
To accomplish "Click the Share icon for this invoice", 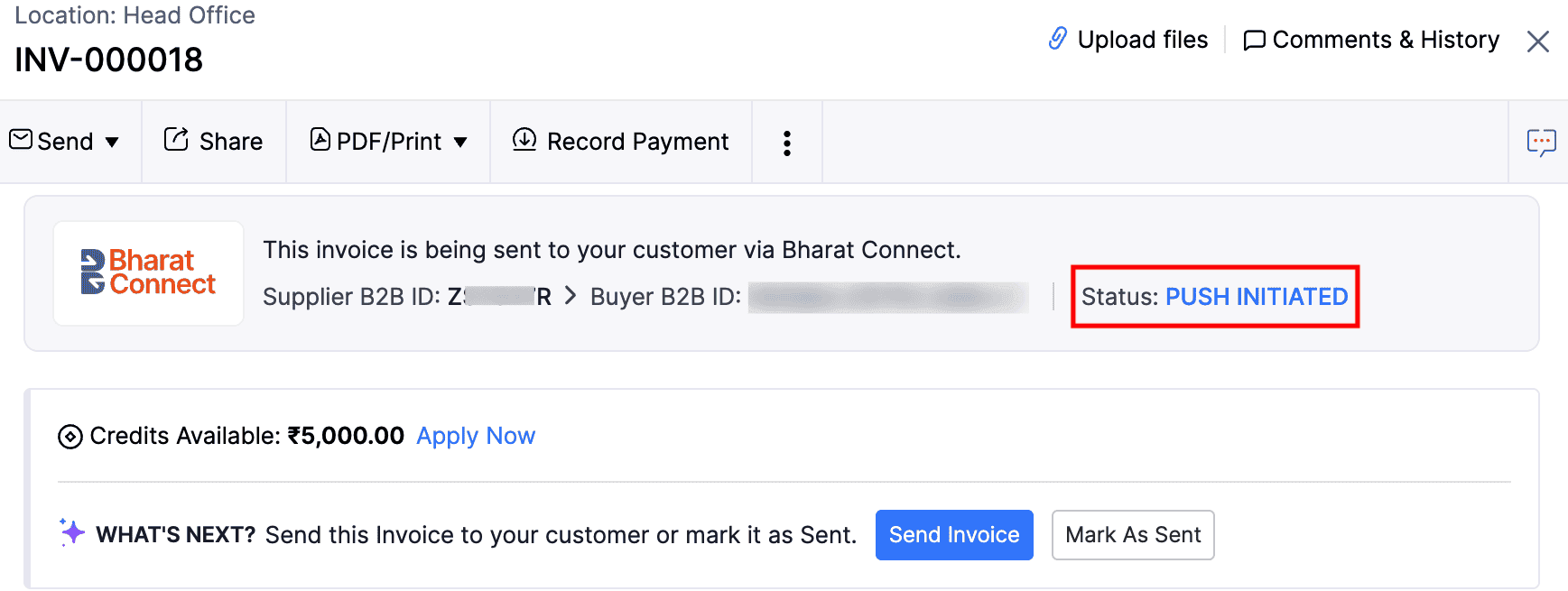I will click(x=177, y=140).
